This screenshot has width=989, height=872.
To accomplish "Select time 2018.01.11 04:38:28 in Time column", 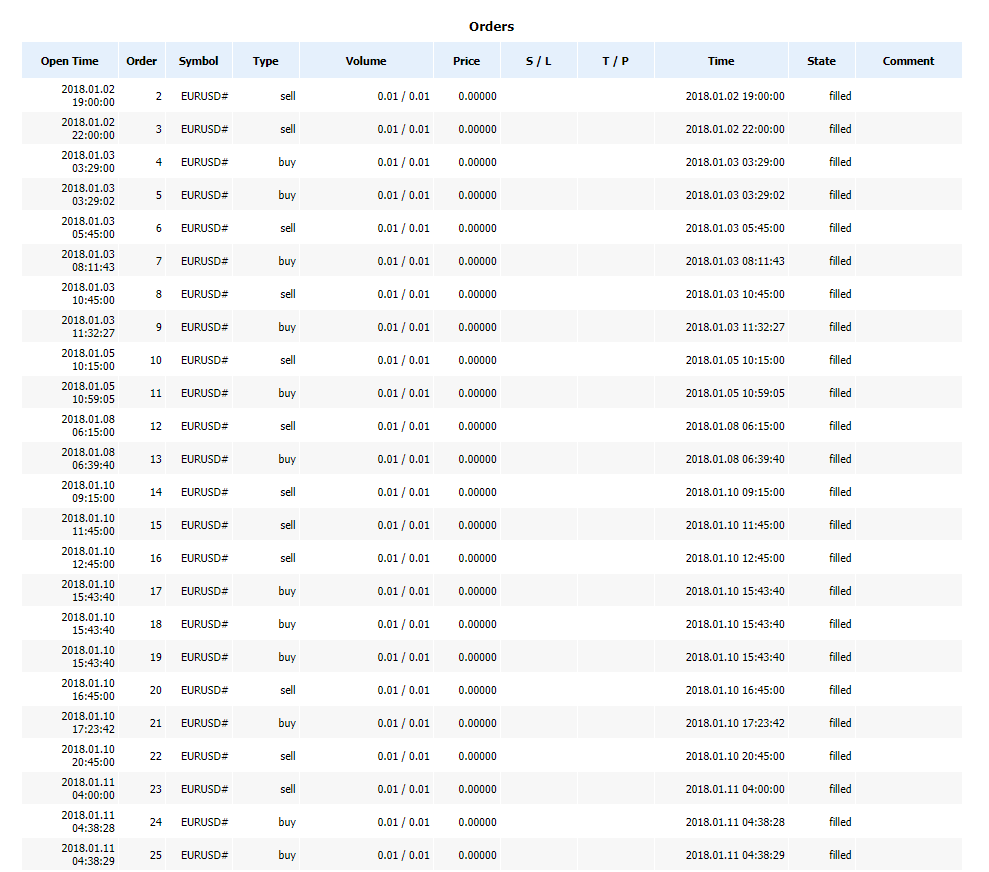I will click(x=735, y=822).
